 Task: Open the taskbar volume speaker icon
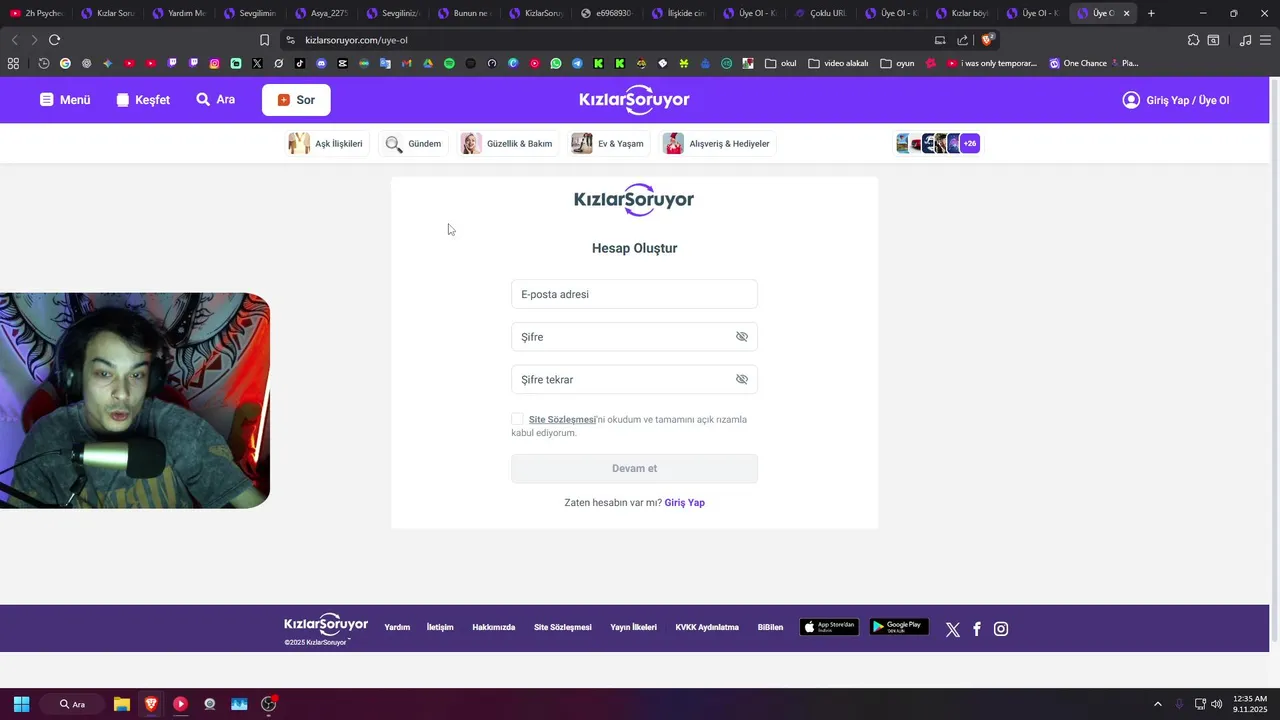click(1216, 704)
